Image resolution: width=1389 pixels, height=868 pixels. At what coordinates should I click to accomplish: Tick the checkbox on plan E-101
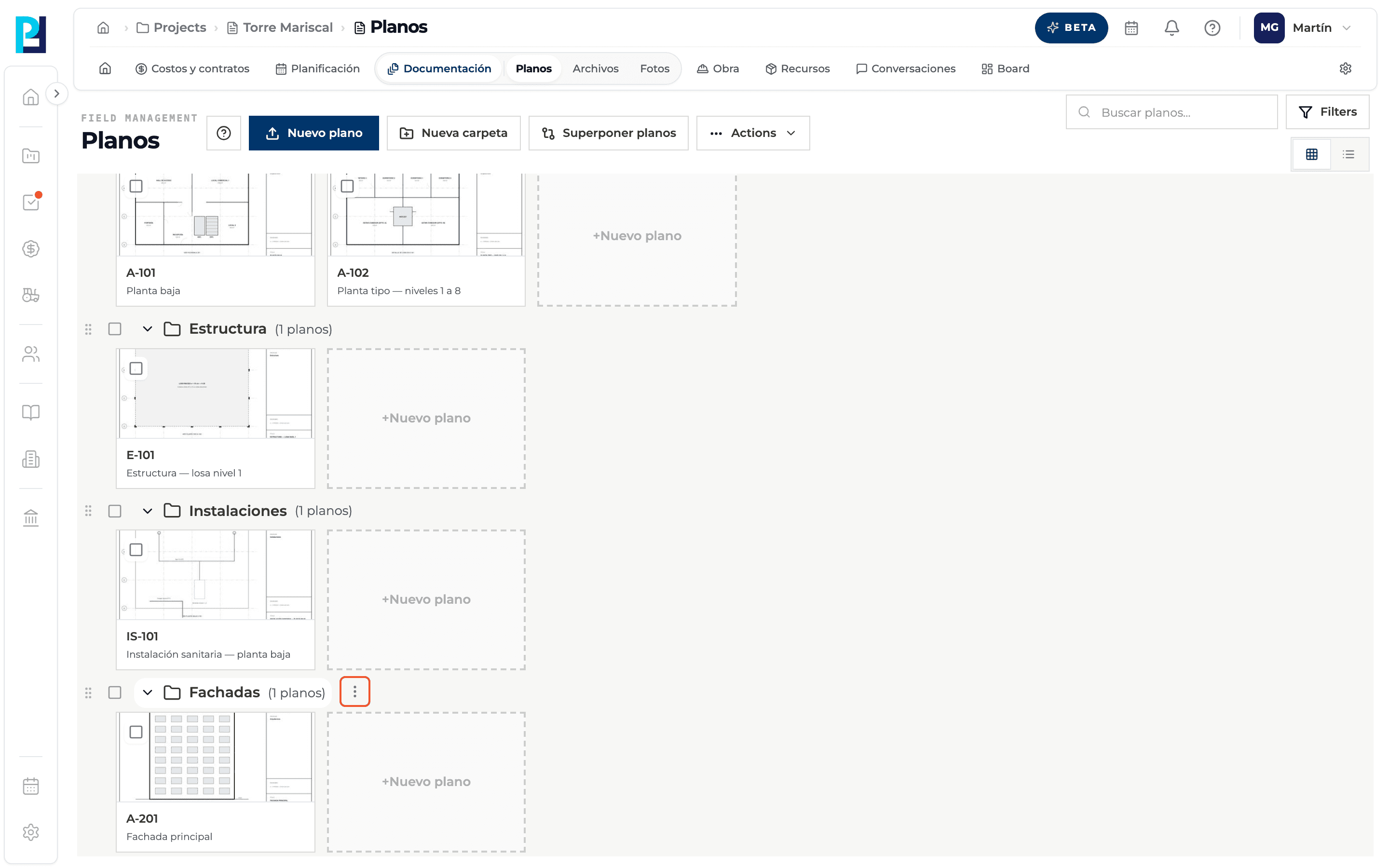point(136,368)
